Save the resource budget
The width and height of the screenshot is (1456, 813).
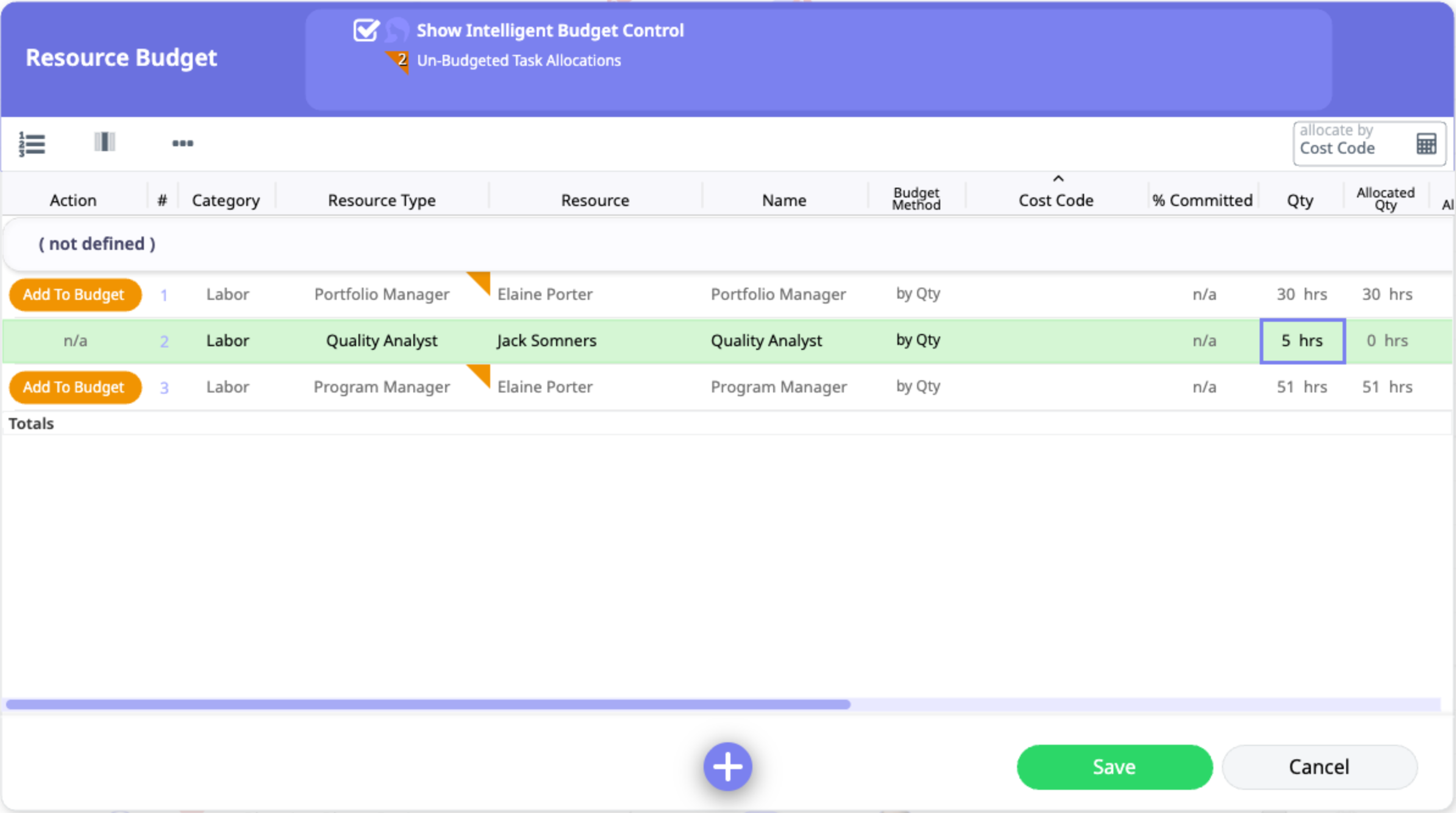coord(1114,766)
